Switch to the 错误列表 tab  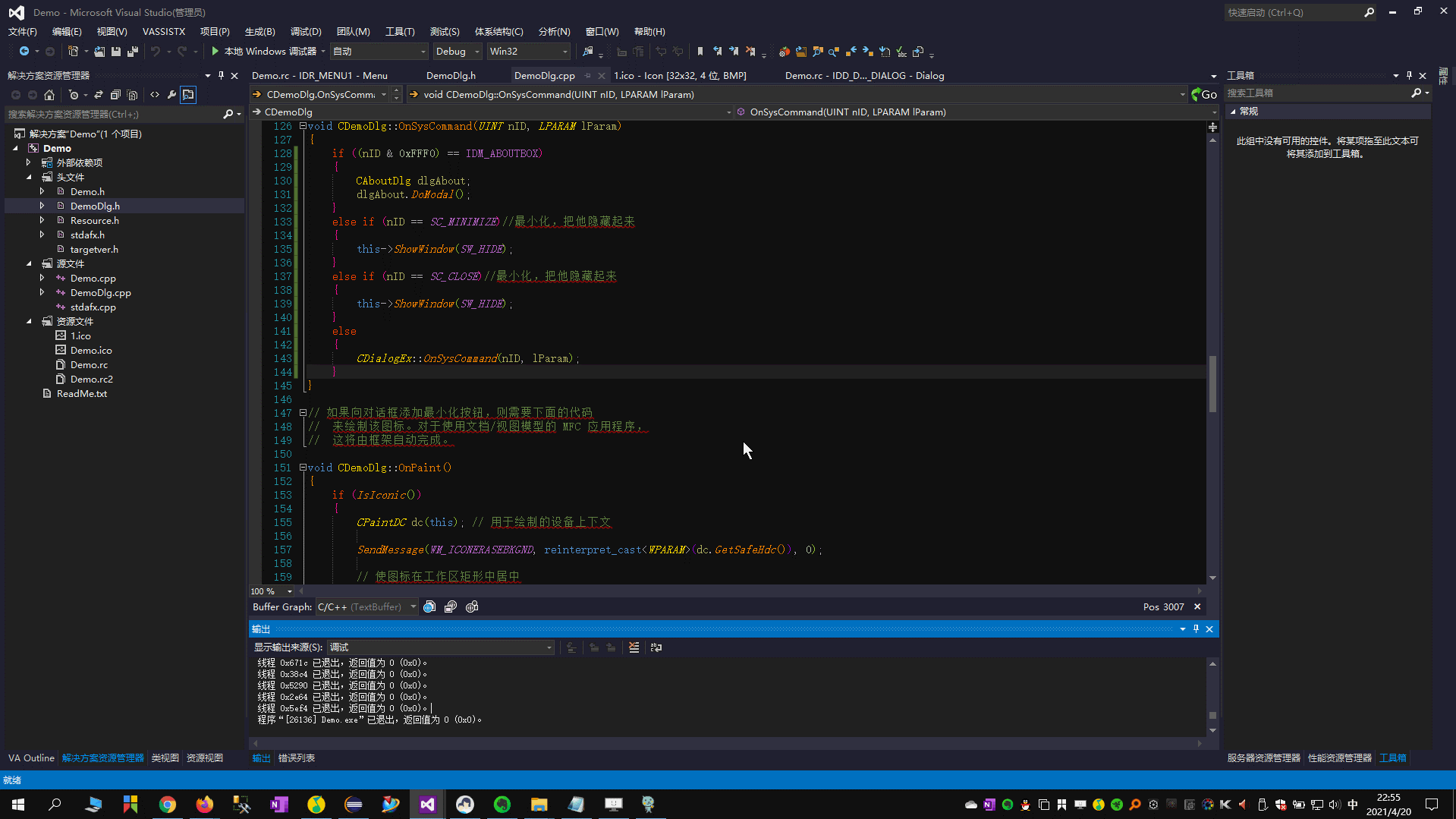[x=297, y=758]
